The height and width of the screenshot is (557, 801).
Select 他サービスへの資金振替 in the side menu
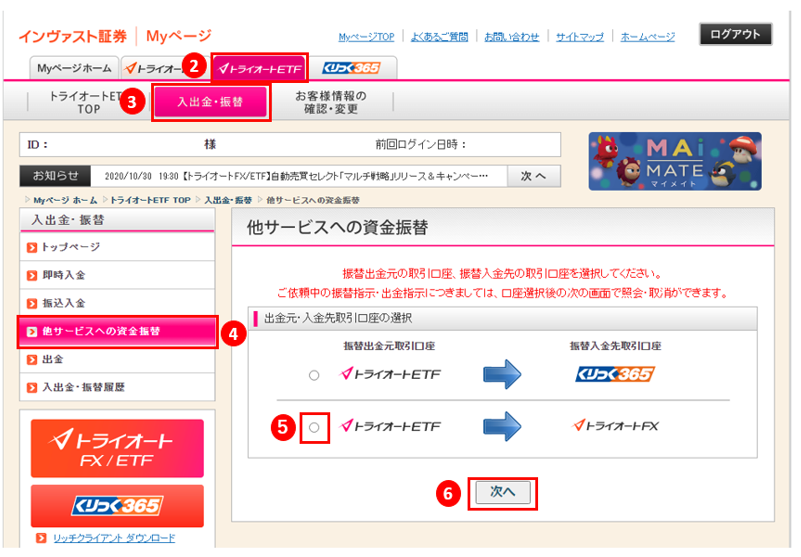(x=117, y=332)
